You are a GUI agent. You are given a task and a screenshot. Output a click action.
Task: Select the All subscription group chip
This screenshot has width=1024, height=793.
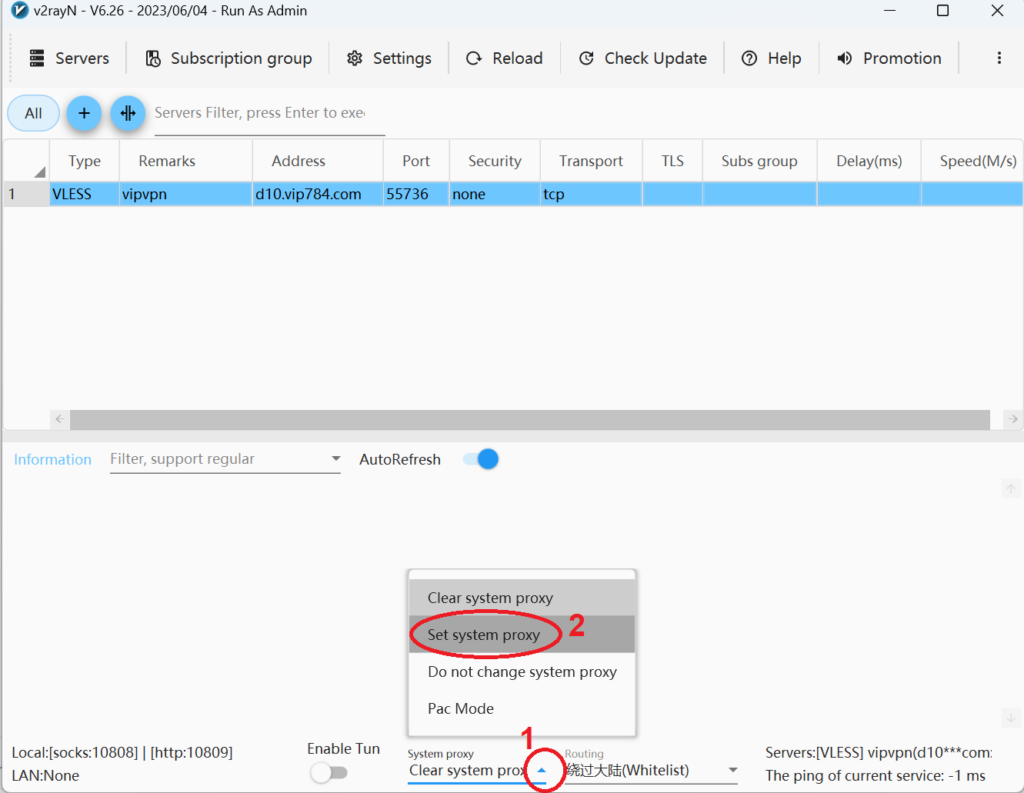[x=33, y=113]
